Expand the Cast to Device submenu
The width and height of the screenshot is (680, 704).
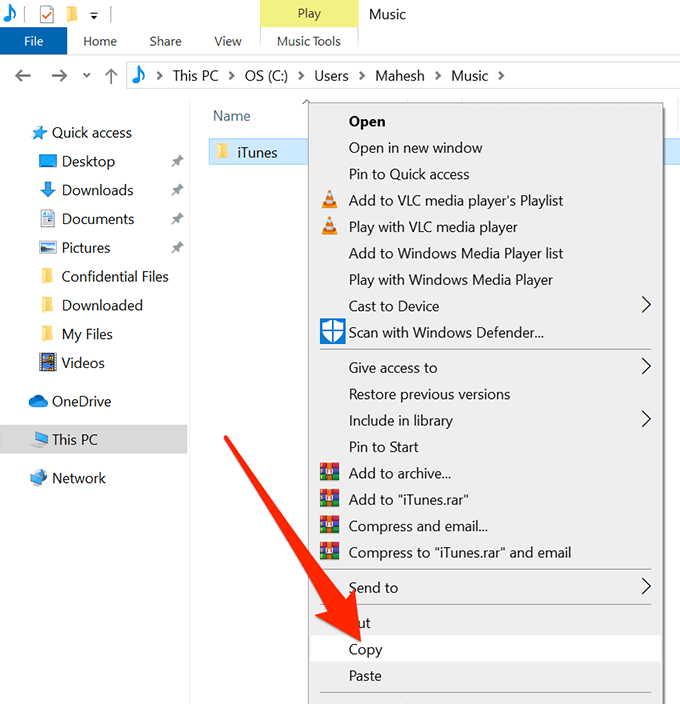pos(486,306)
